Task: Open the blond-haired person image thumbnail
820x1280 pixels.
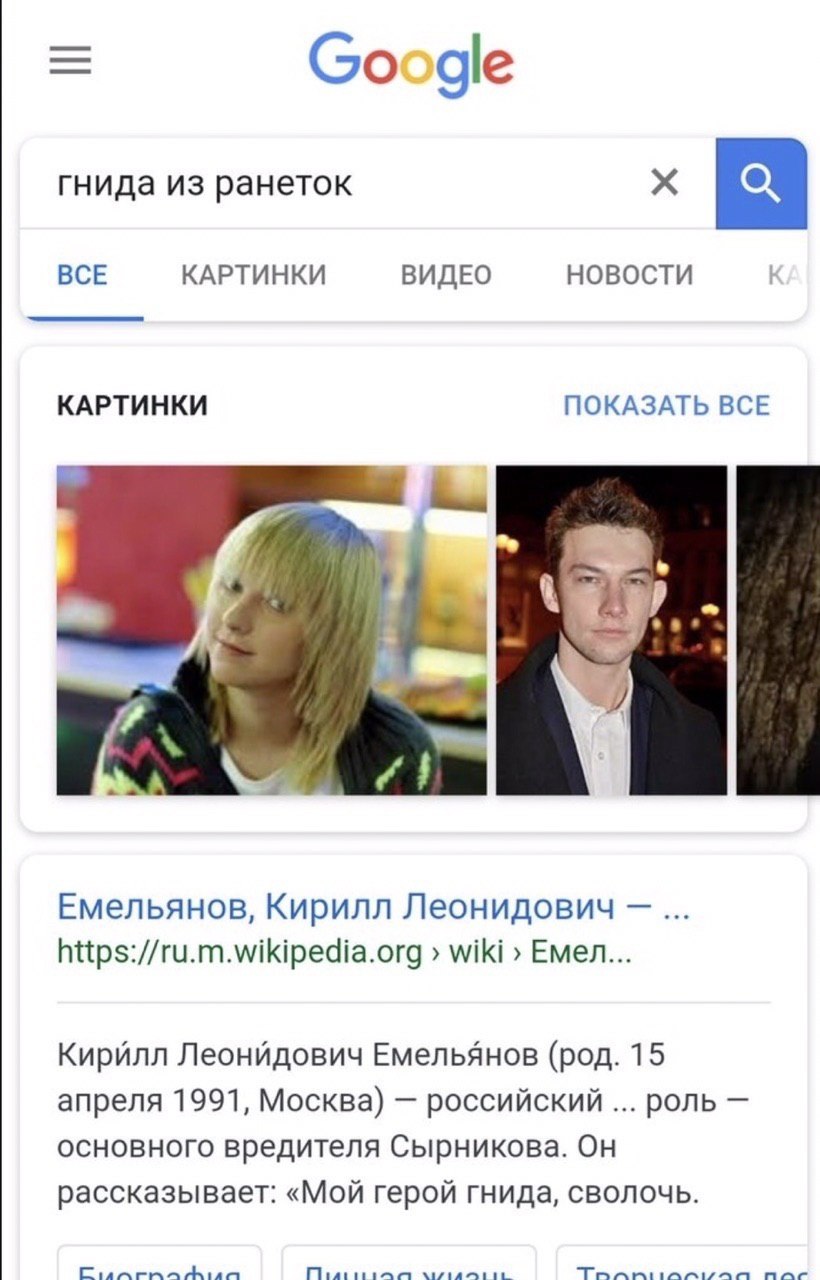Action: 272,630
